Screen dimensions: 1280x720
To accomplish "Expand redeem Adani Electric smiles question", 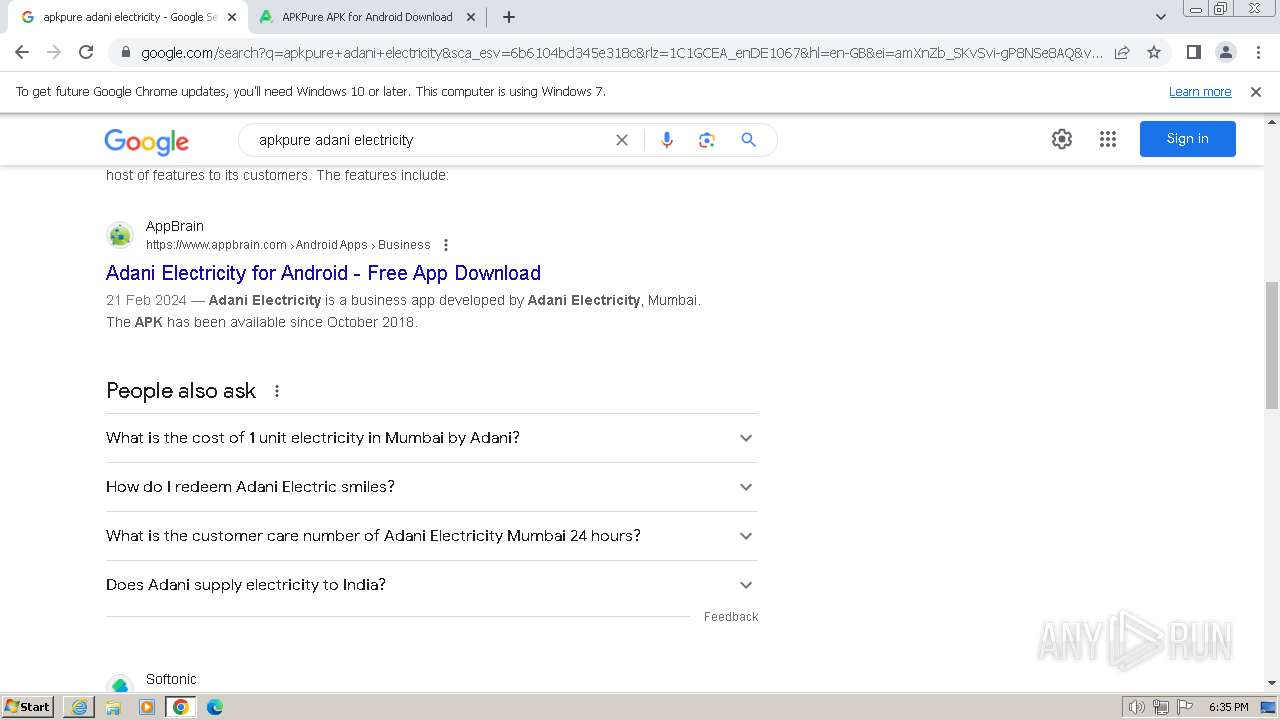I will tap(432, 487).
